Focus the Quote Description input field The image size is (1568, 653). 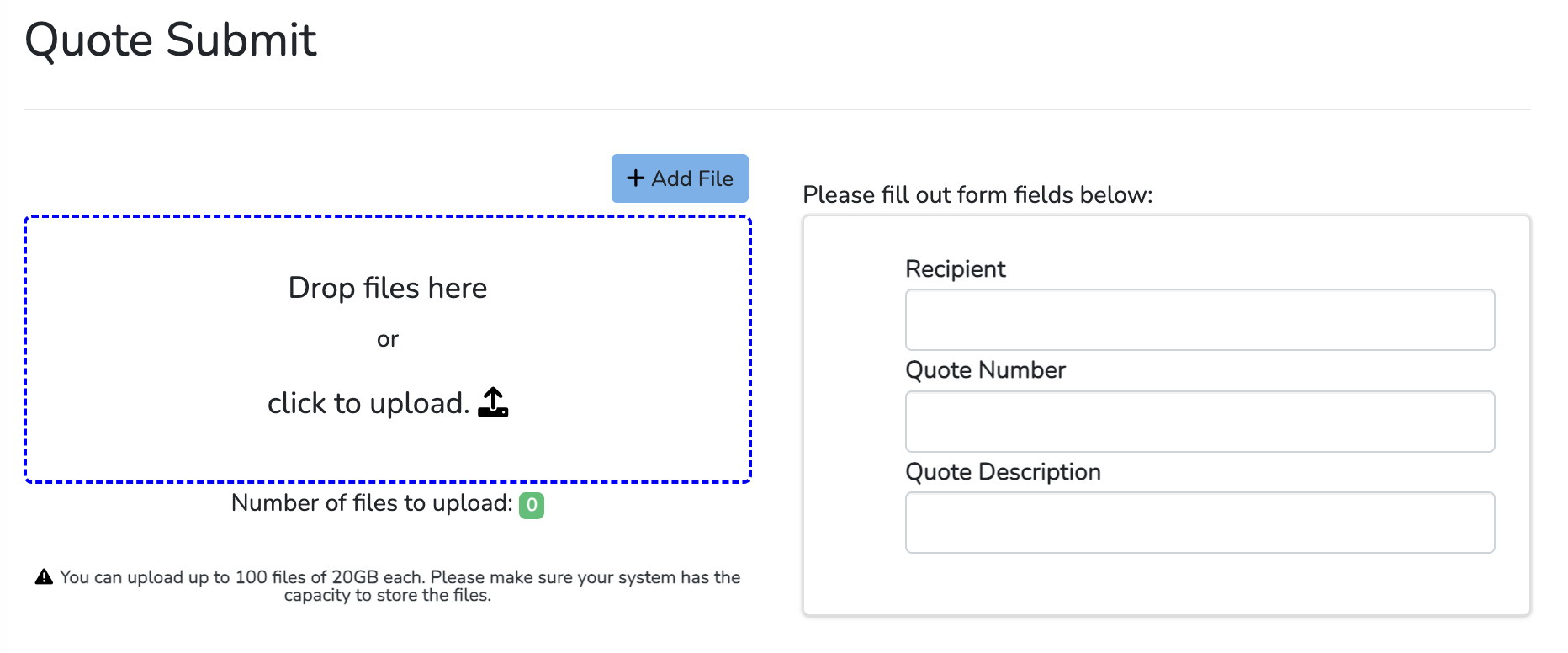pos(1200,523)
